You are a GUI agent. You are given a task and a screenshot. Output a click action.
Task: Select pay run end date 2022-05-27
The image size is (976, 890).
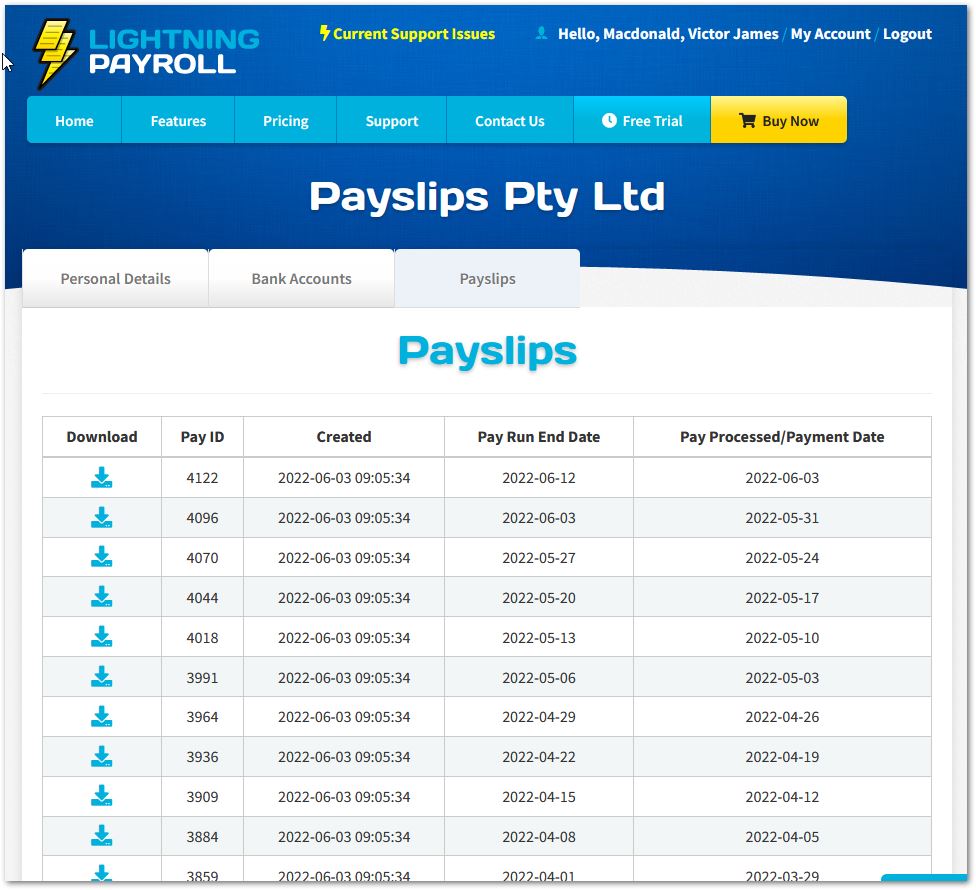(x=539, y=558)
